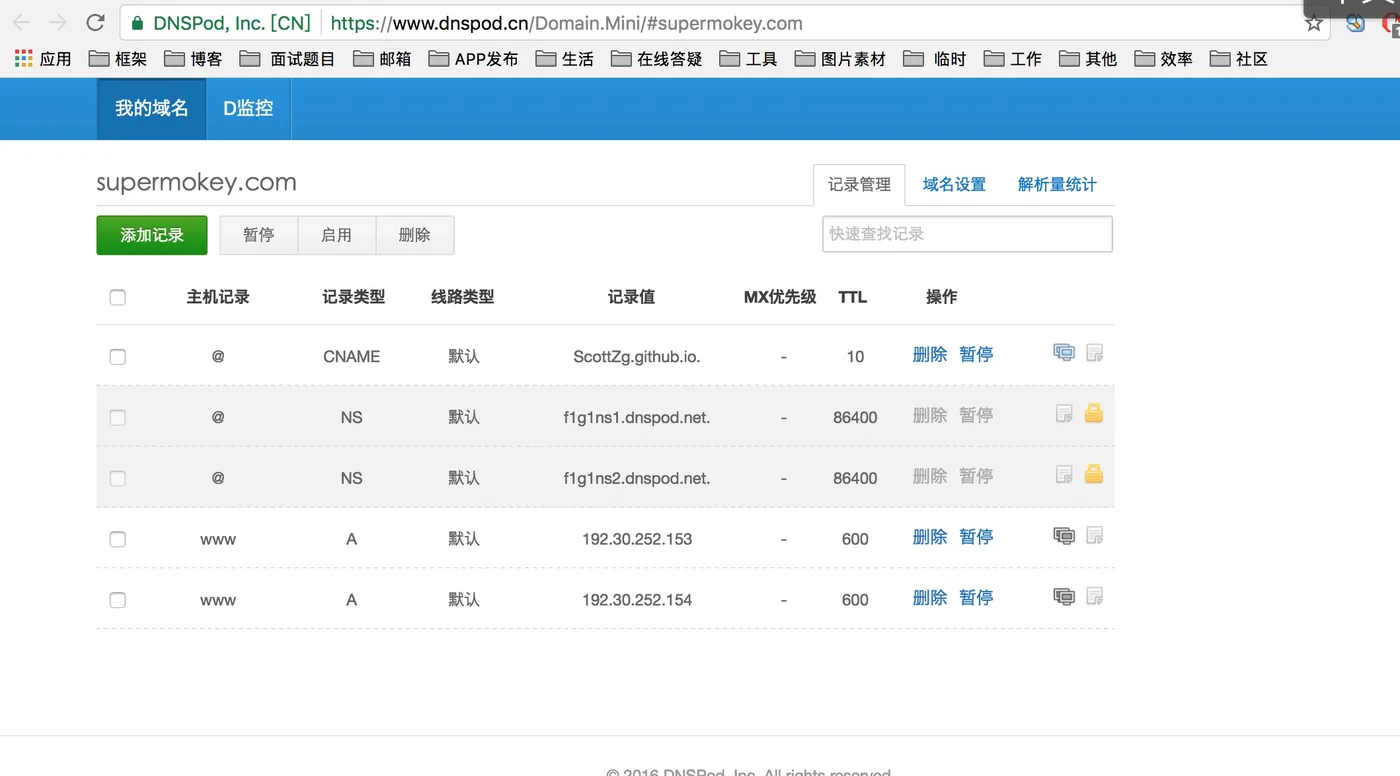Click lock icon on f1g1ns2.dnspod.net row
1400x776 pixels.
tap(1094, 473)
